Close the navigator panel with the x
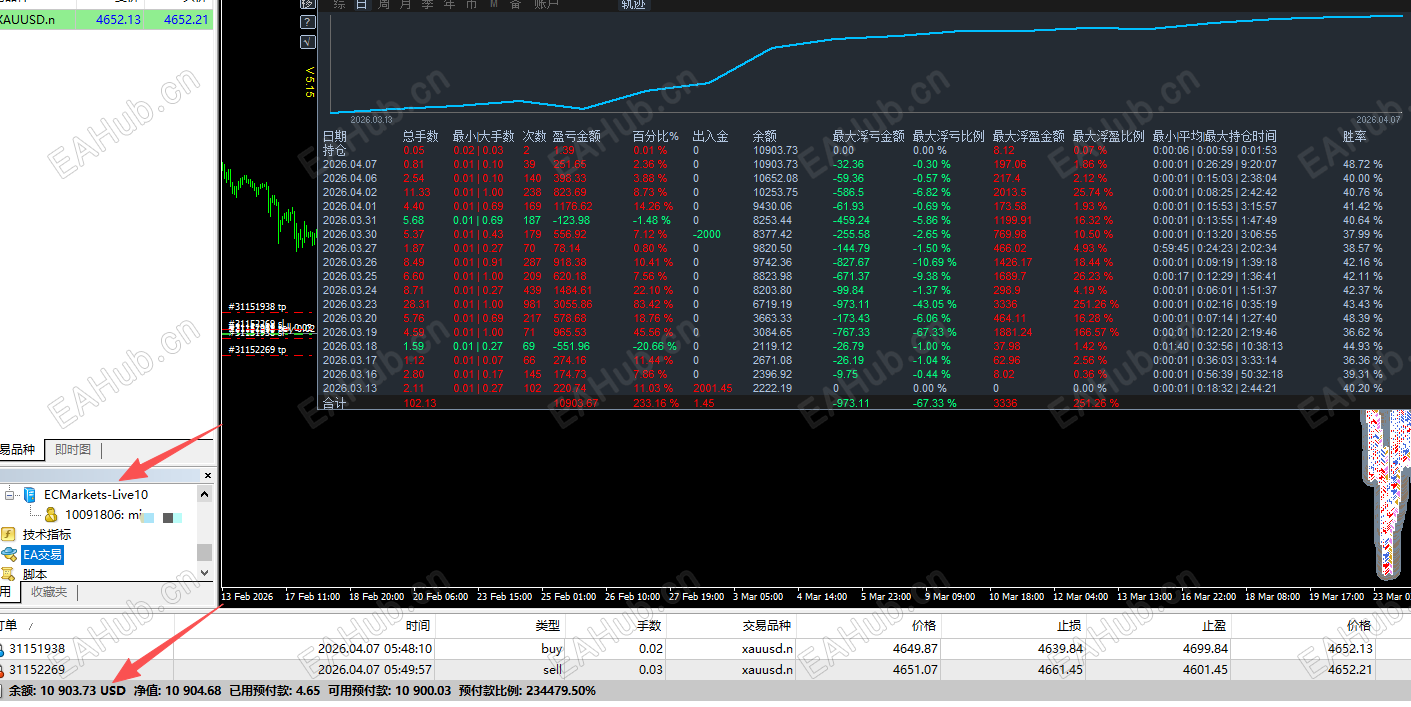 (208, 476)
